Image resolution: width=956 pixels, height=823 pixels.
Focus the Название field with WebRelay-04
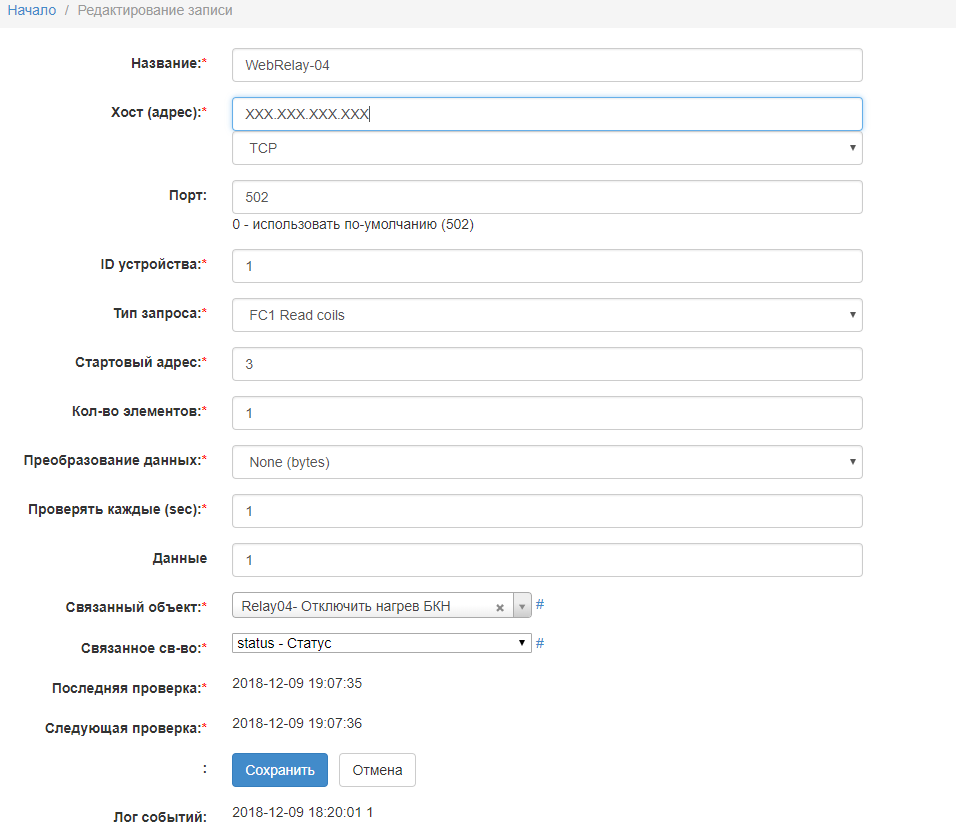point(546,66)
